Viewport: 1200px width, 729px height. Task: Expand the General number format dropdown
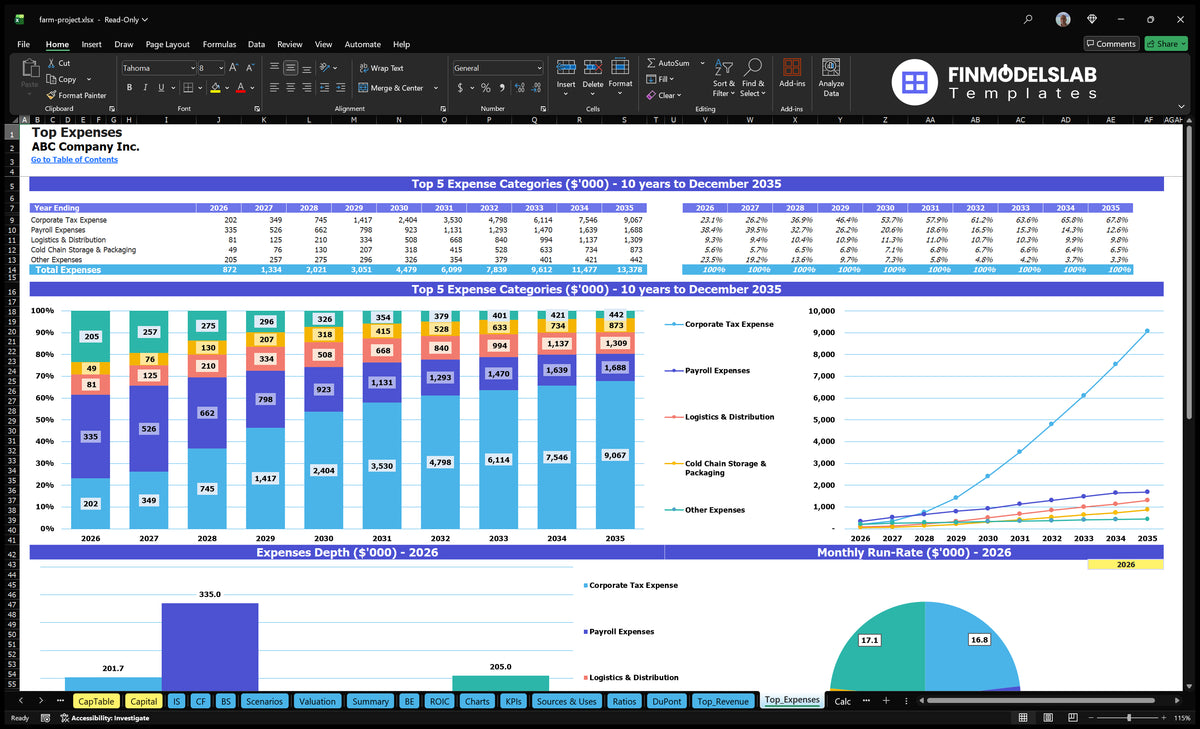click(x=539, y=68)
